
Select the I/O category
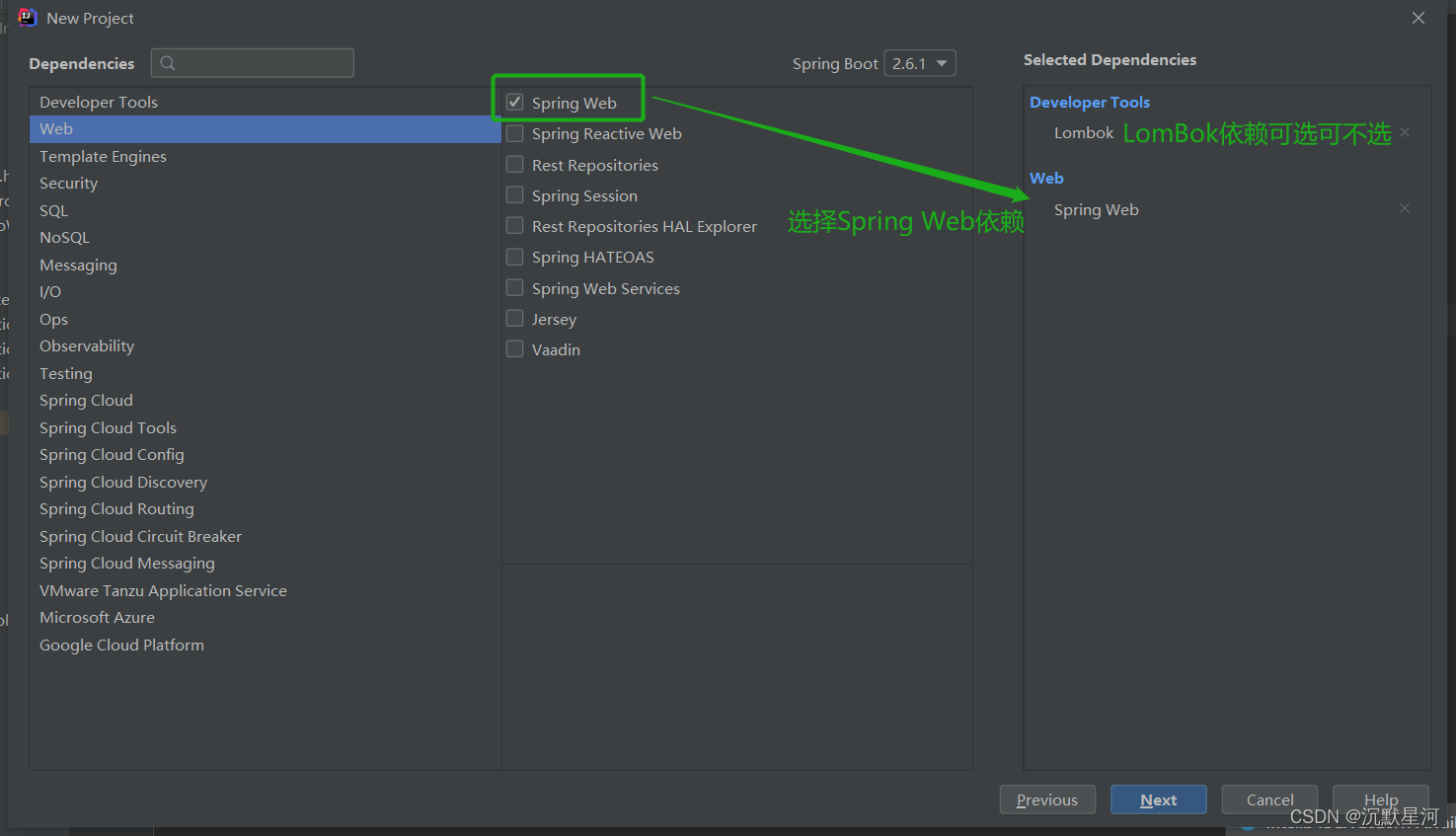pyautogui.click(x=266, y=292)
